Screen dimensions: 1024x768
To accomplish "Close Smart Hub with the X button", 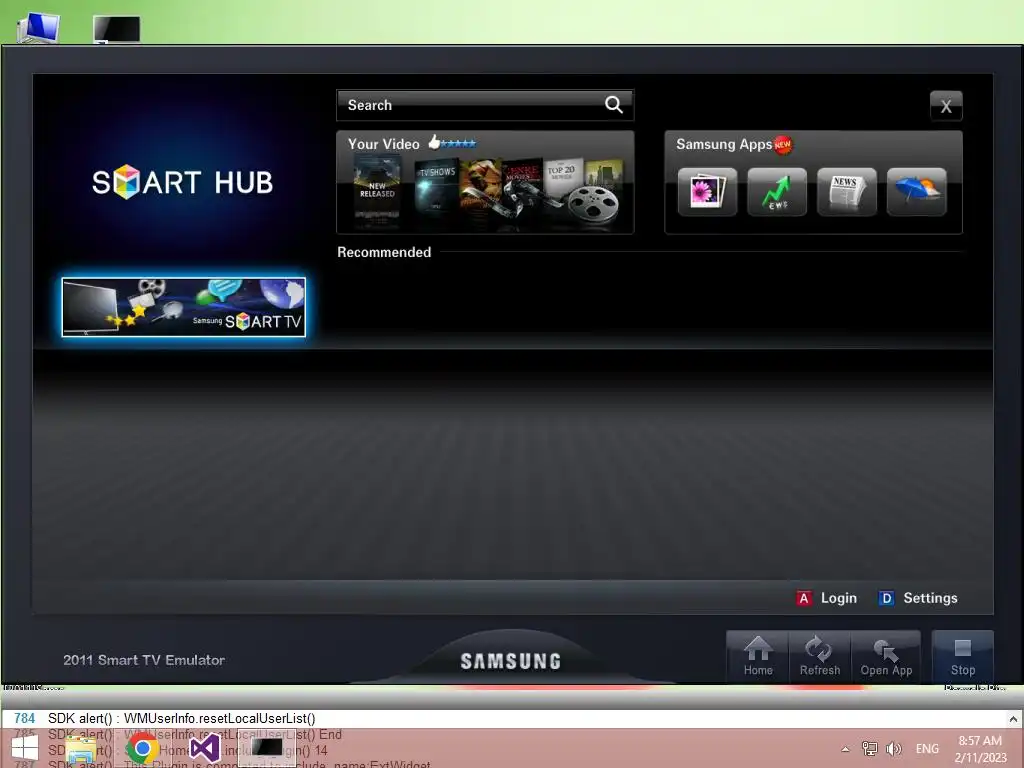I will [x=946, y=106].
